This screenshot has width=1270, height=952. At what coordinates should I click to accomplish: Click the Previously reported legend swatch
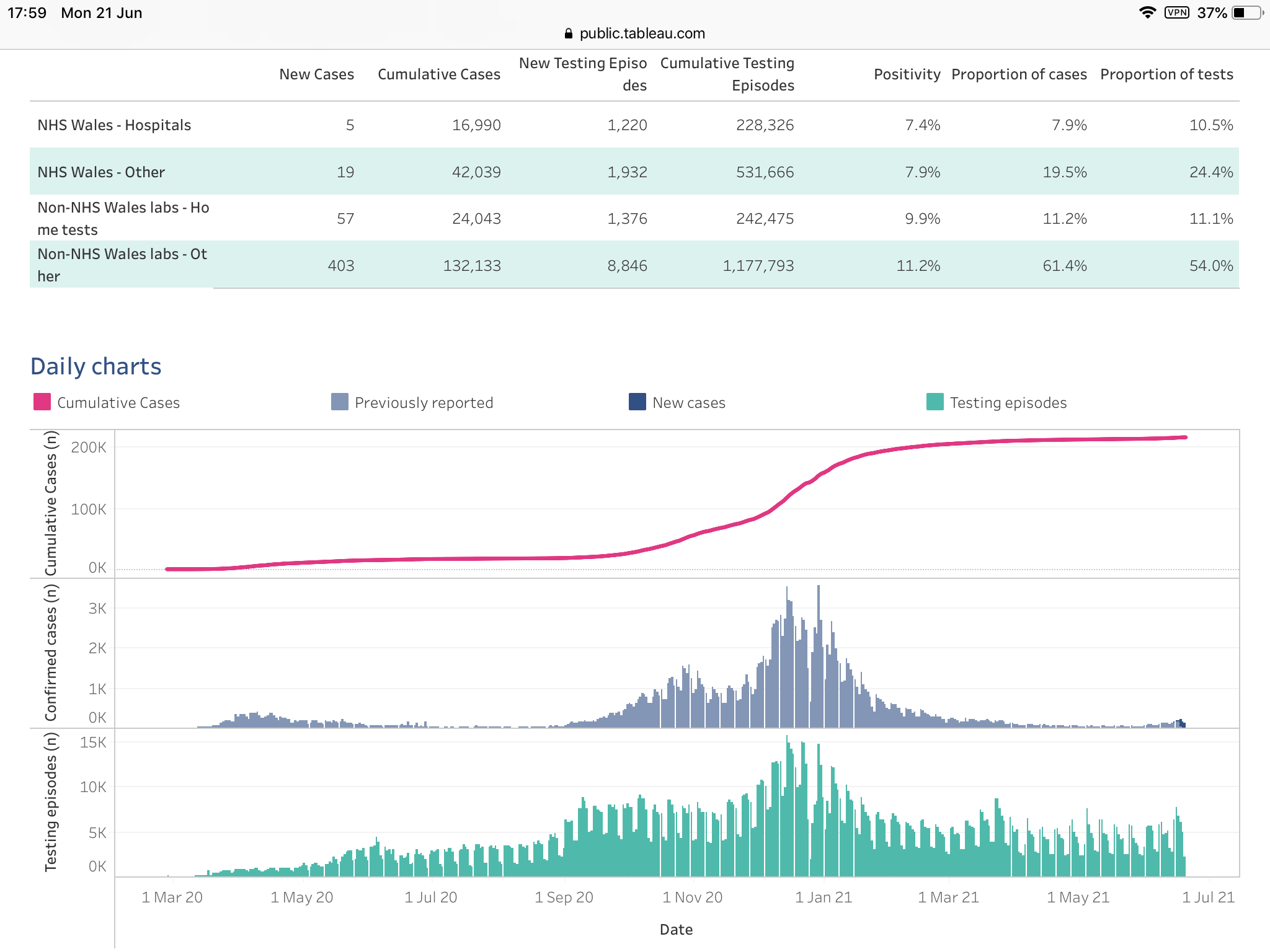[339, 402]
